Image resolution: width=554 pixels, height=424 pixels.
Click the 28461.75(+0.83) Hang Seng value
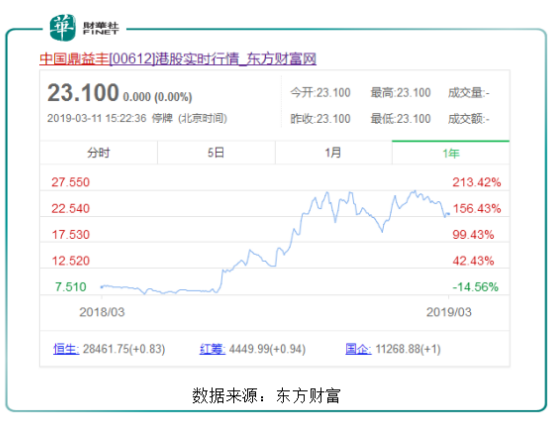pos(124,349)
